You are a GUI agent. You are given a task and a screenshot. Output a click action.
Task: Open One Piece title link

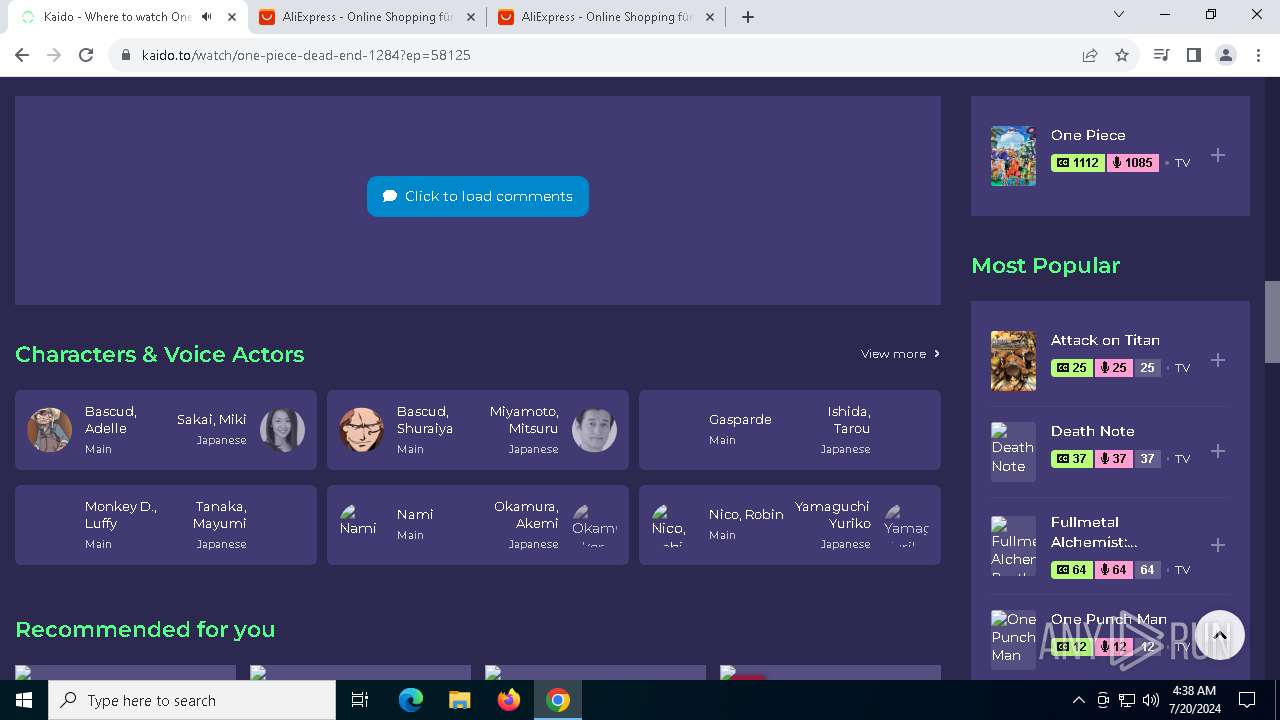[1088, 135]
